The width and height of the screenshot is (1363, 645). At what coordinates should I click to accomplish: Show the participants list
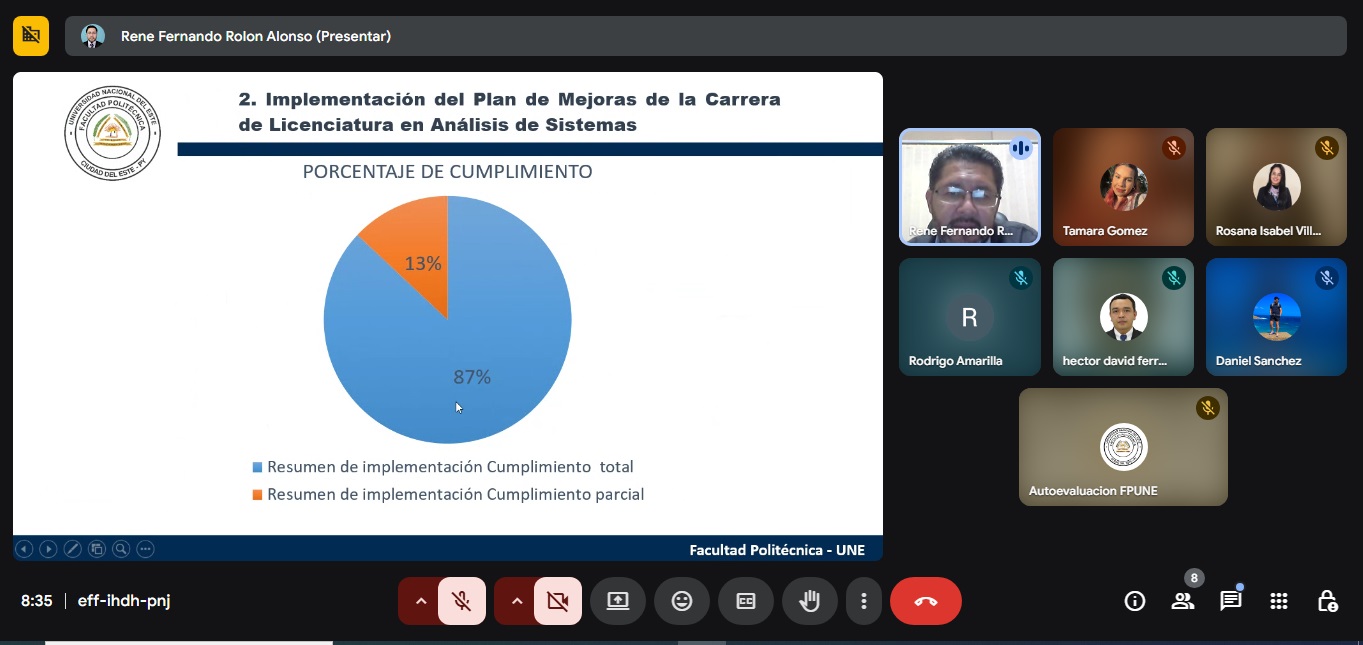[x=1183, y=601]
